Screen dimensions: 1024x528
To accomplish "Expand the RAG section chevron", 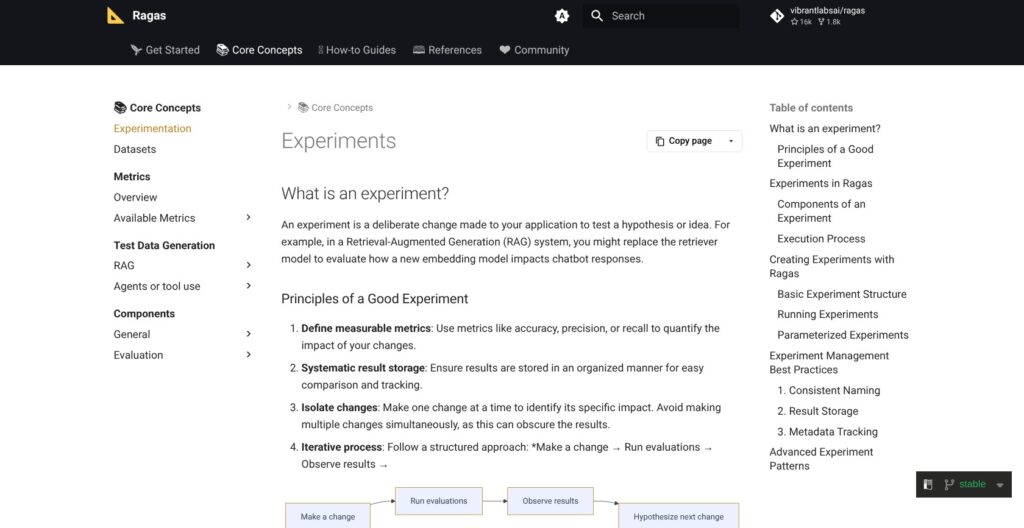I will tap(248, 265).
